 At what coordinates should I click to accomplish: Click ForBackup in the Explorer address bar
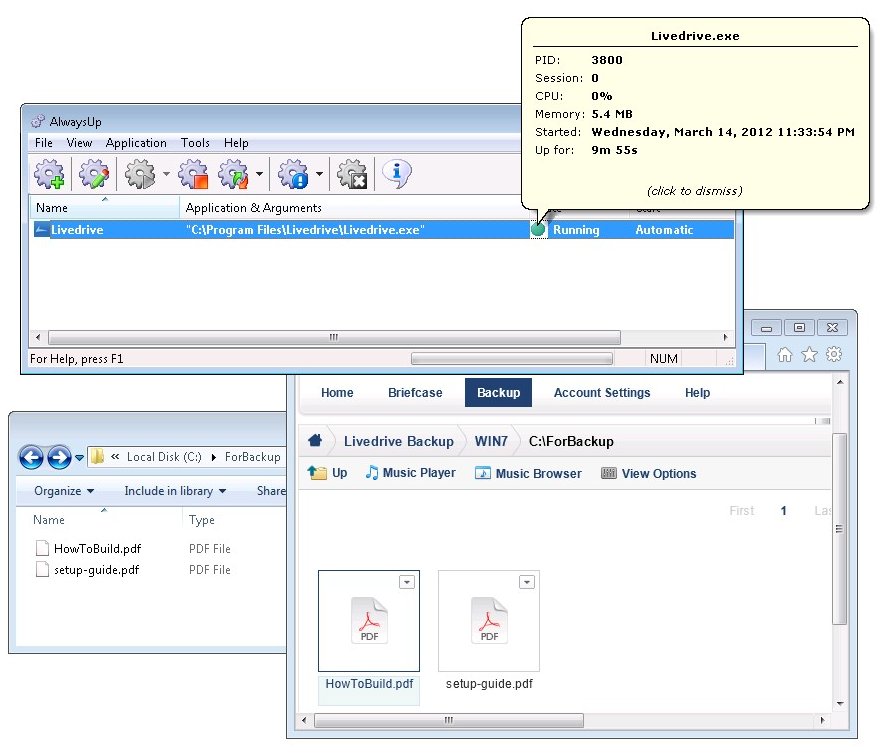click(x=252, y=457)
